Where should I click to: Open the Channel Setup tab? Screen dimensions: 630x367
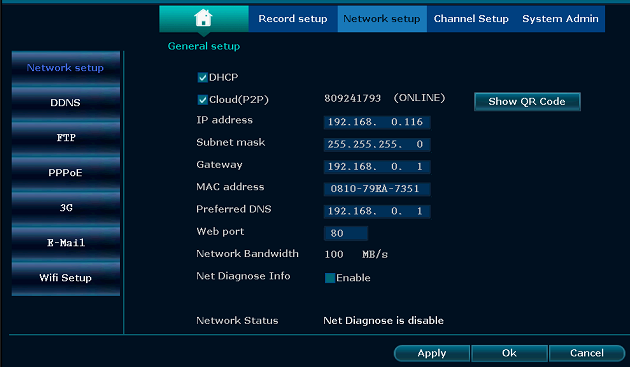point(471,18)
